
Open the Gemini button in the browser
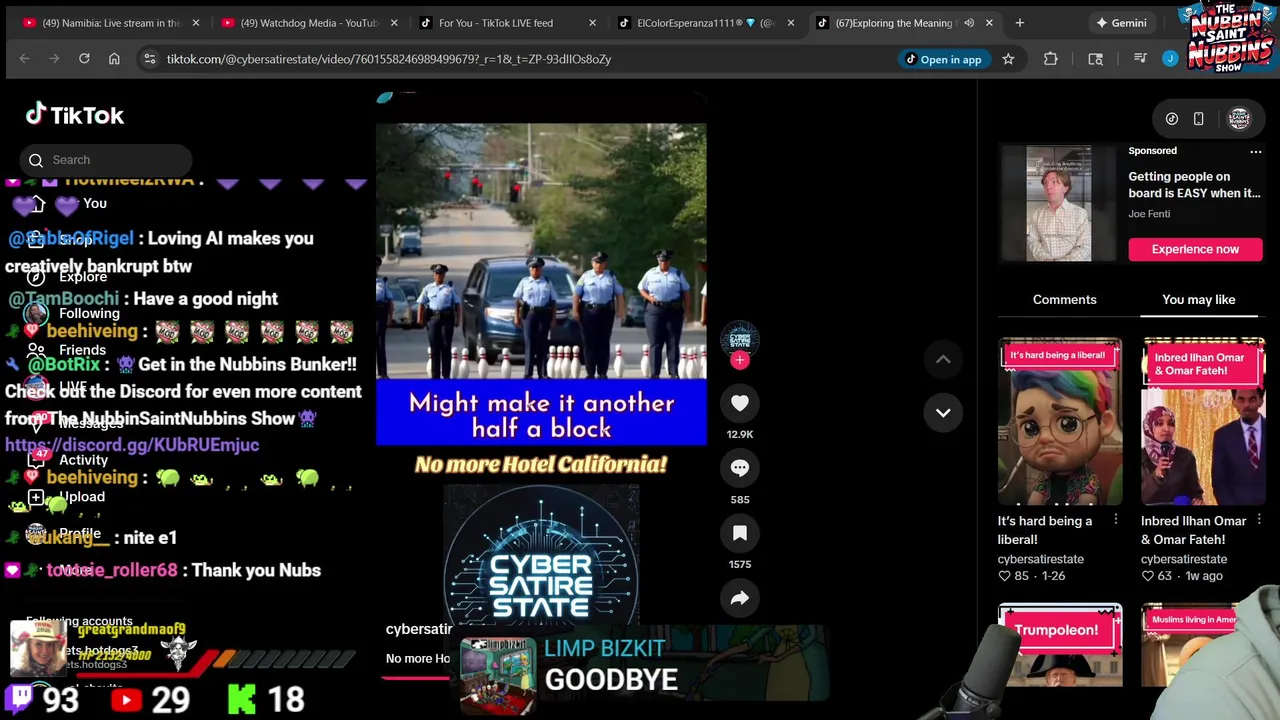pyautogui.click(x=1120, y=23)
